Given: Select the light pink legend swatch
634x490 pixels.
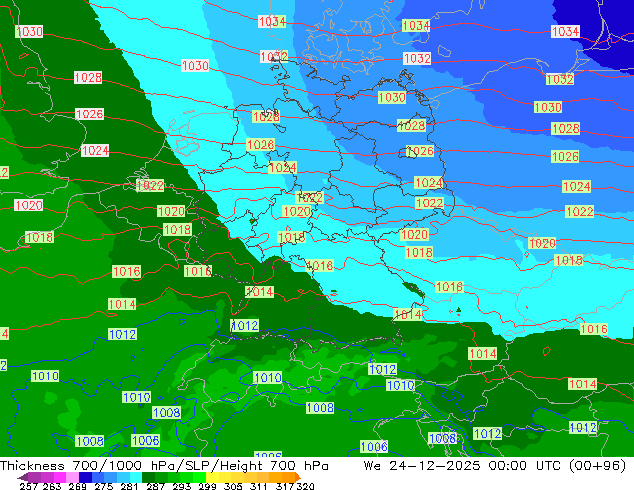Looking at the screenshot, I should point(72,477).
